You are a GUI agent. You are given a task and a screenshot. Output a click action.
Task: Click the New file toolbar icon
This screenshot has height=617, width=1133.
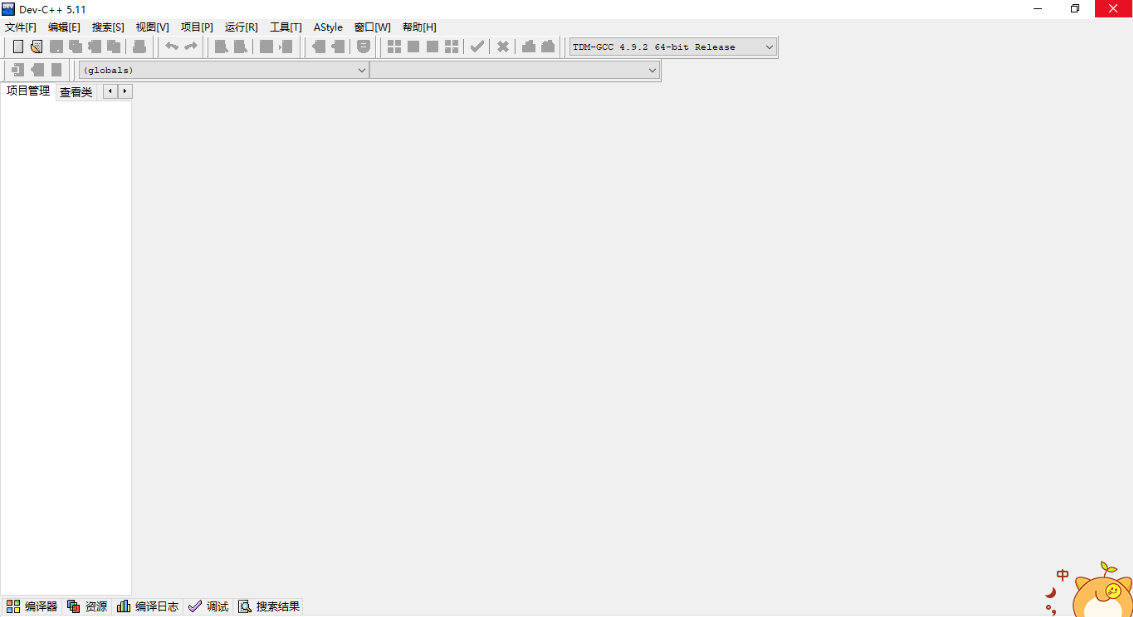pos(18,47)
